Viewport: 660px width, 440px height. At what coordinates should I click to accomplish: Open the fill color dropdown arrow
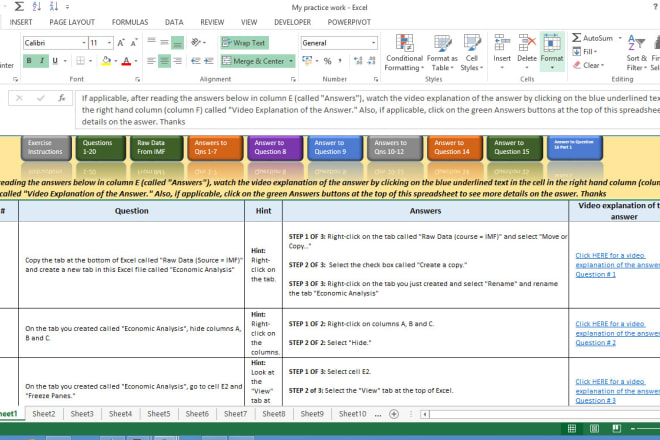[116, 61]
